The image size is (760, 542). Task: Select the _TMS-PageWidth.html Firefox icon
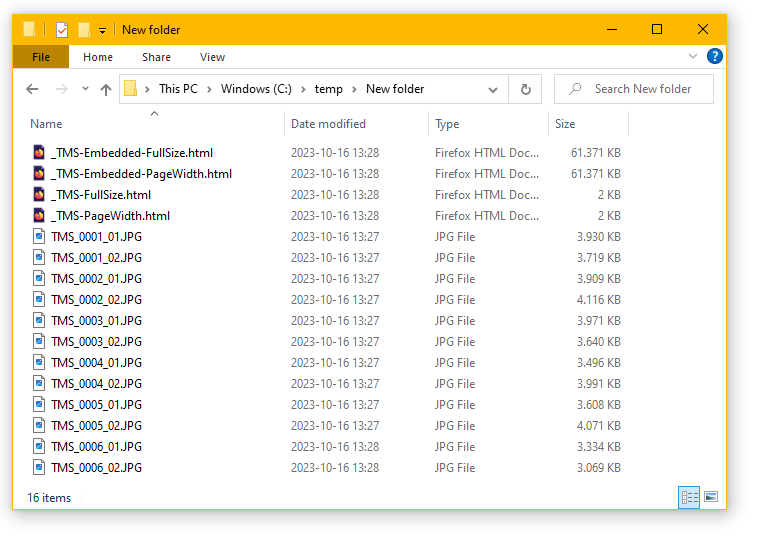(39, 216)
